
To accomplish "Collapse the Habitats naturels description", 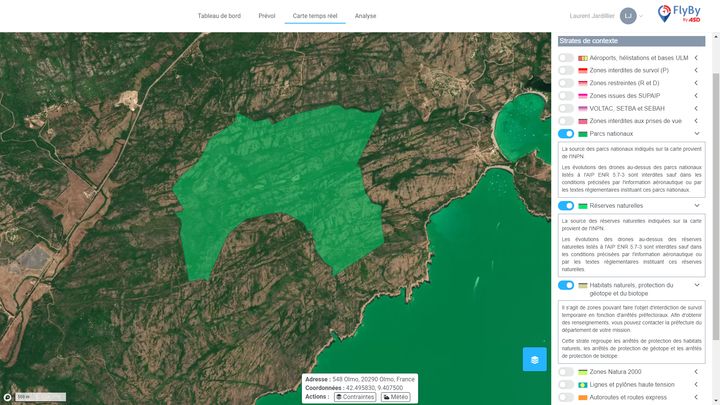I will (697, 285).
